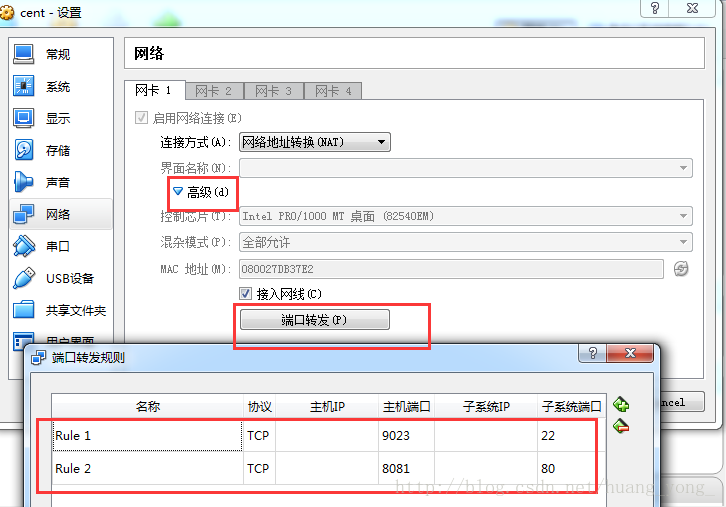Click the 子系统端口 column header
The height and width of the screenshot is (507, 726).
pyautogui.click(x=571, y=407)
